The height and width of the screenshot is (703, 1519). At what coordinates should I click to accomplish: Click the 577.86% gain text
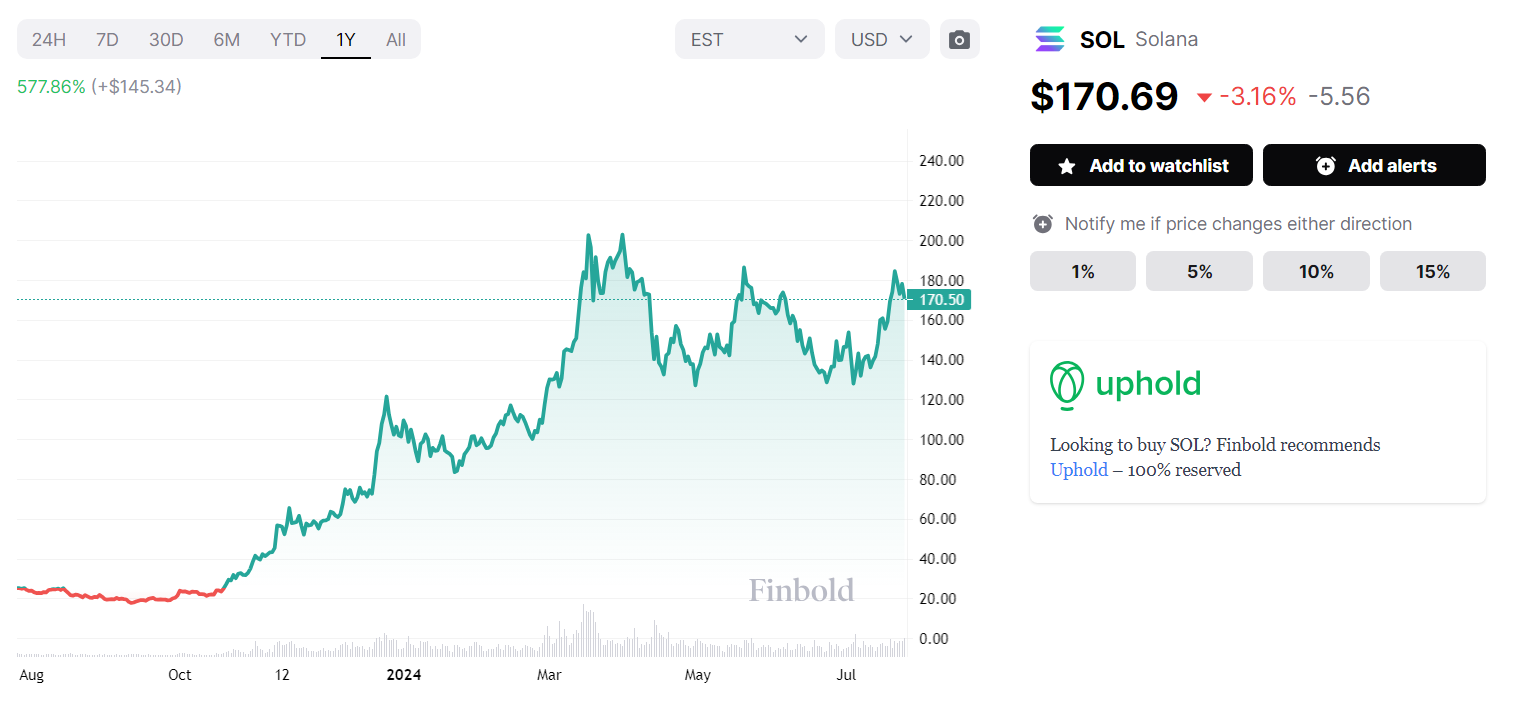click(x=51, y=87)
